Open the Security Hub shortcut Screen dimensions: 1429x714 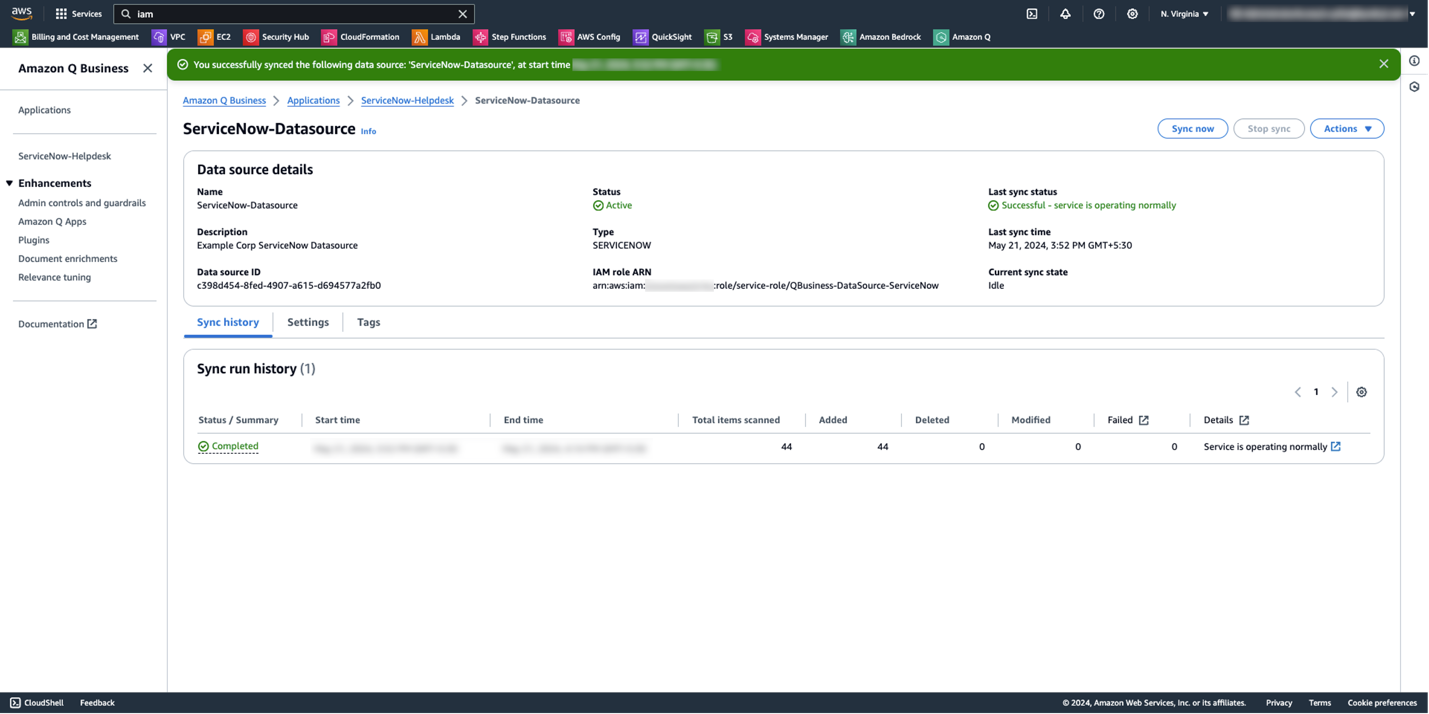click(x=276, y=37)
